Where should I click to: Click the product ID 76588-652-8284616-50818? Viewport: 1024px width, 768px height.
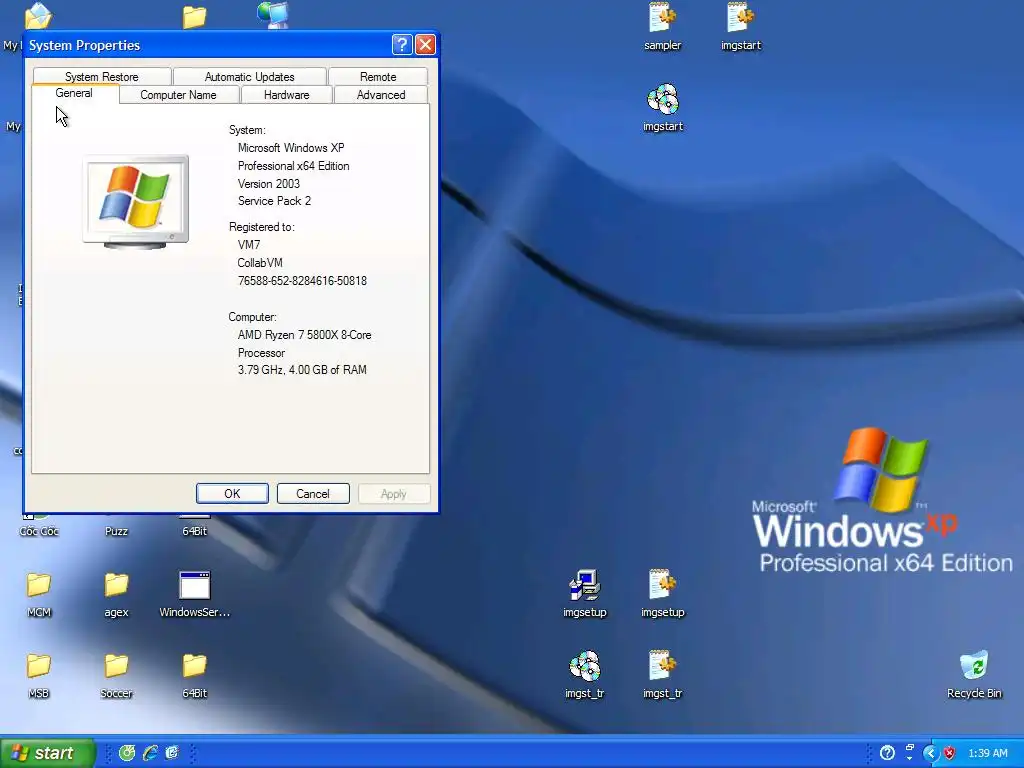(x=302, y=281)
